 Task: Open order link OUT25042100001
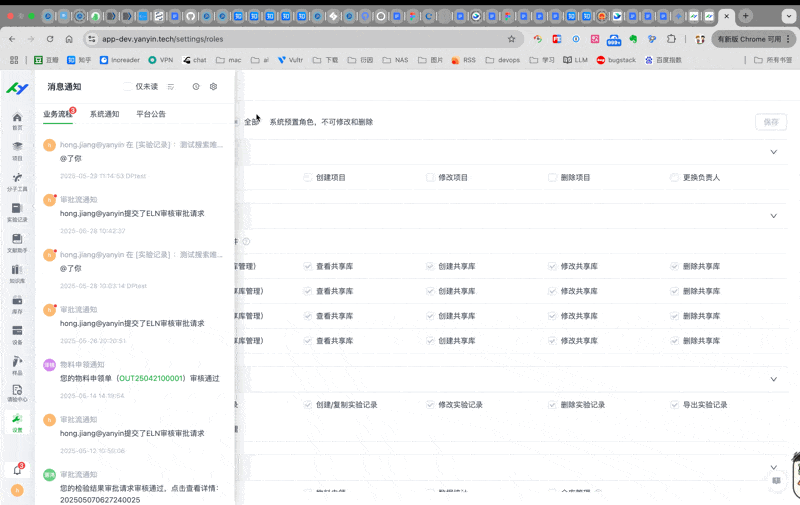[x=150, y=378]
